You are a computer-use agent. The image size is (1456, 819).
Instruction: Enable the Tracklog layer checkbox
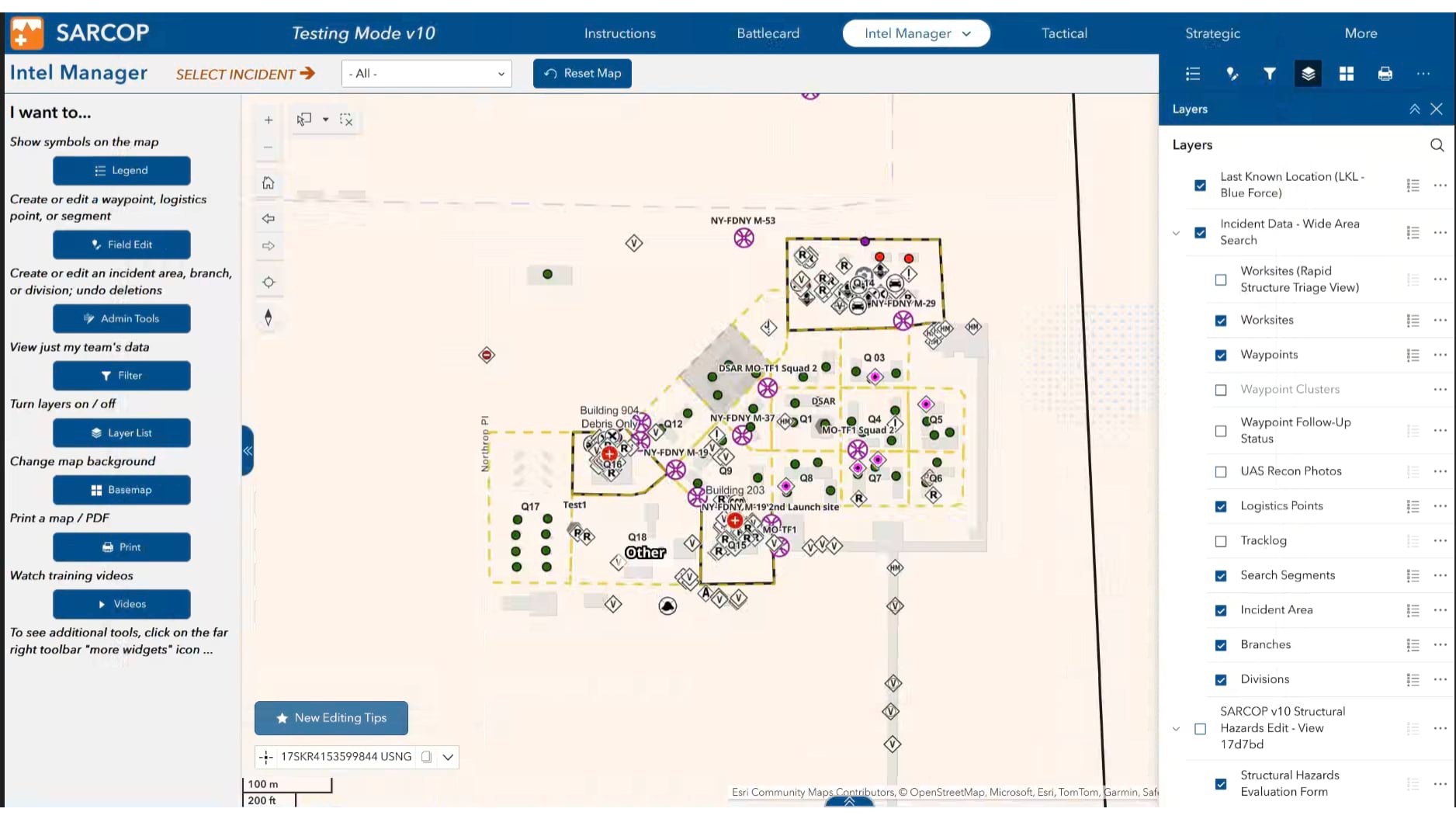pos(1221,540)
